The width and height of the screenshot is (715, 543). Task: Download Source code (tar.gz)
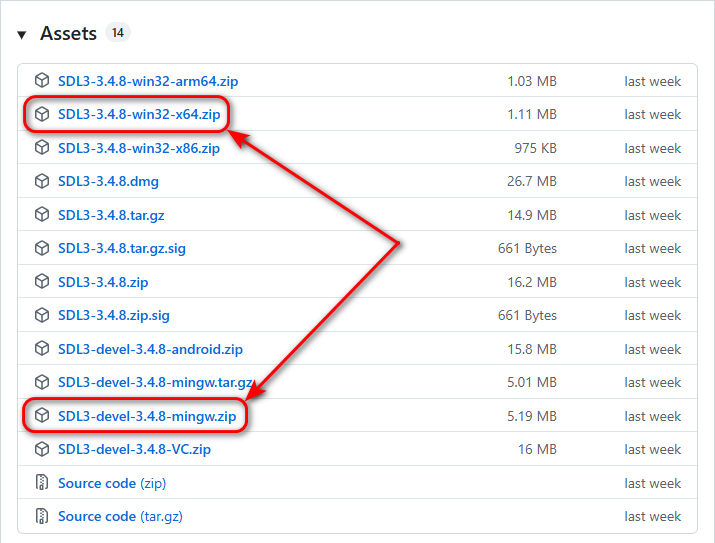click(x=120, y=517)
